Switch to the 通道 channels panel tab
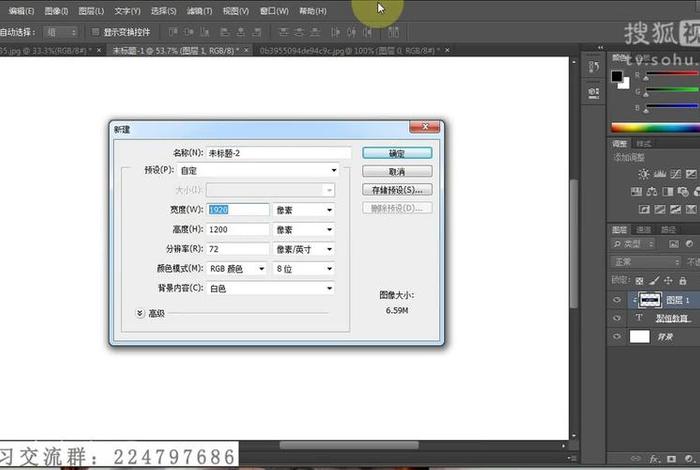This screenshot has width=700, height=470. (643, 229)
